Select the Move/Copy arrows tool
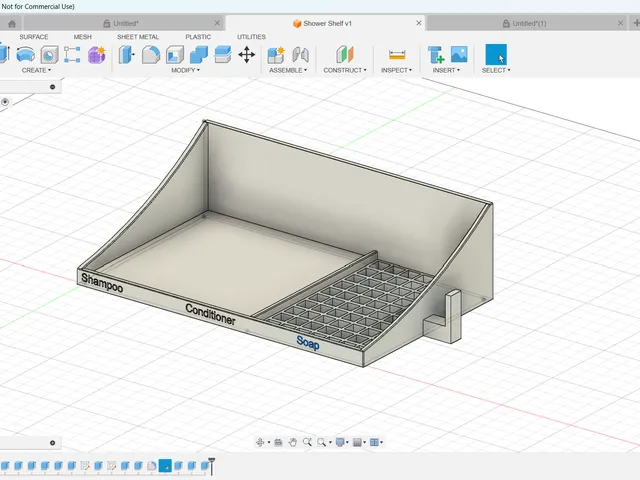The image size is (640, 480). click(x=247, y=54)
